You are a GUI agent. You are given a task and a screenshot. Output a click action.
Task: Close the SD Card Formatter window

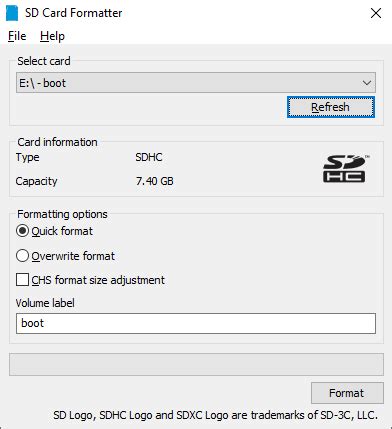[376, 13]
